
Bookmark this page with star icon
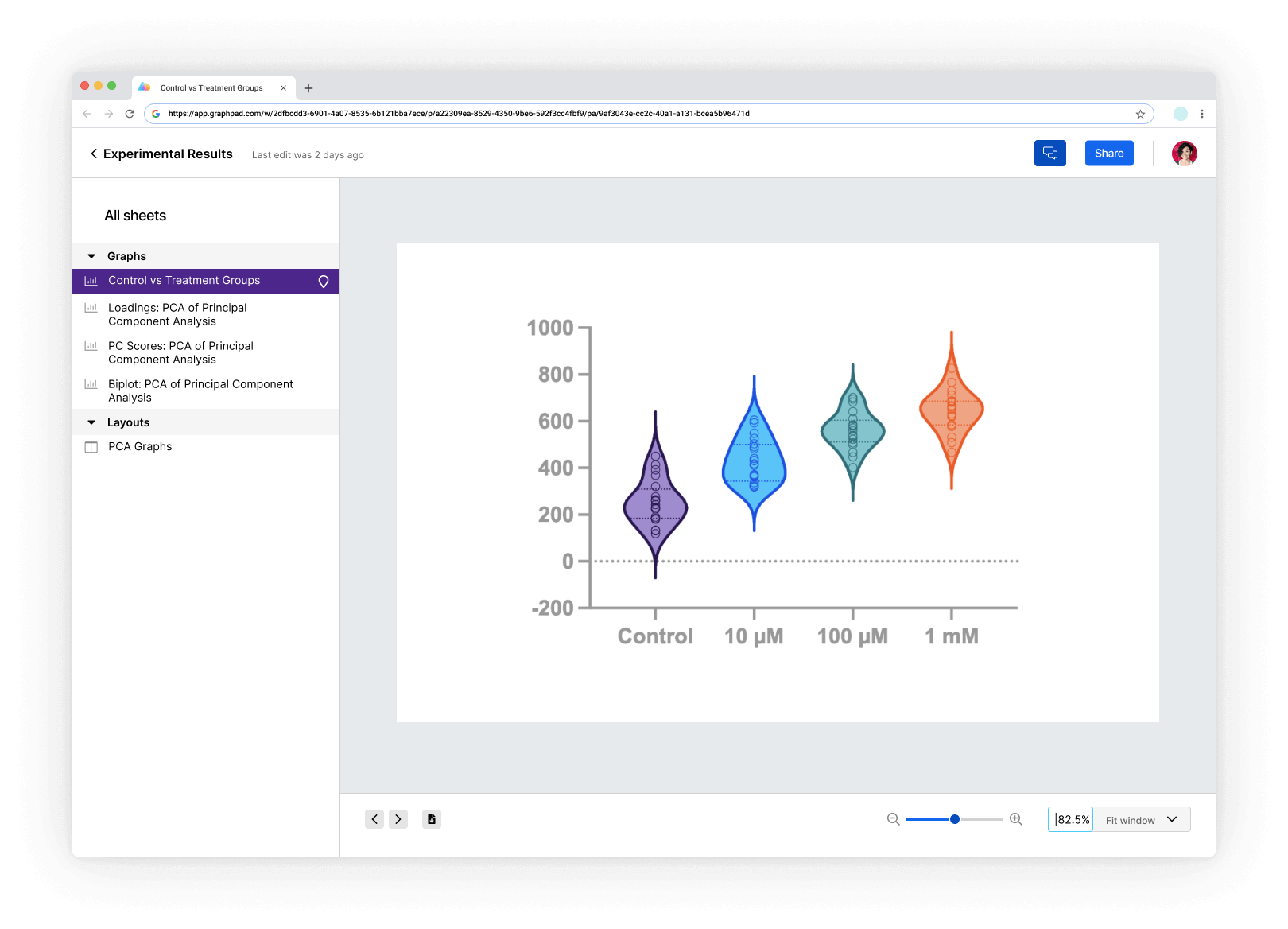point(1140,114)
